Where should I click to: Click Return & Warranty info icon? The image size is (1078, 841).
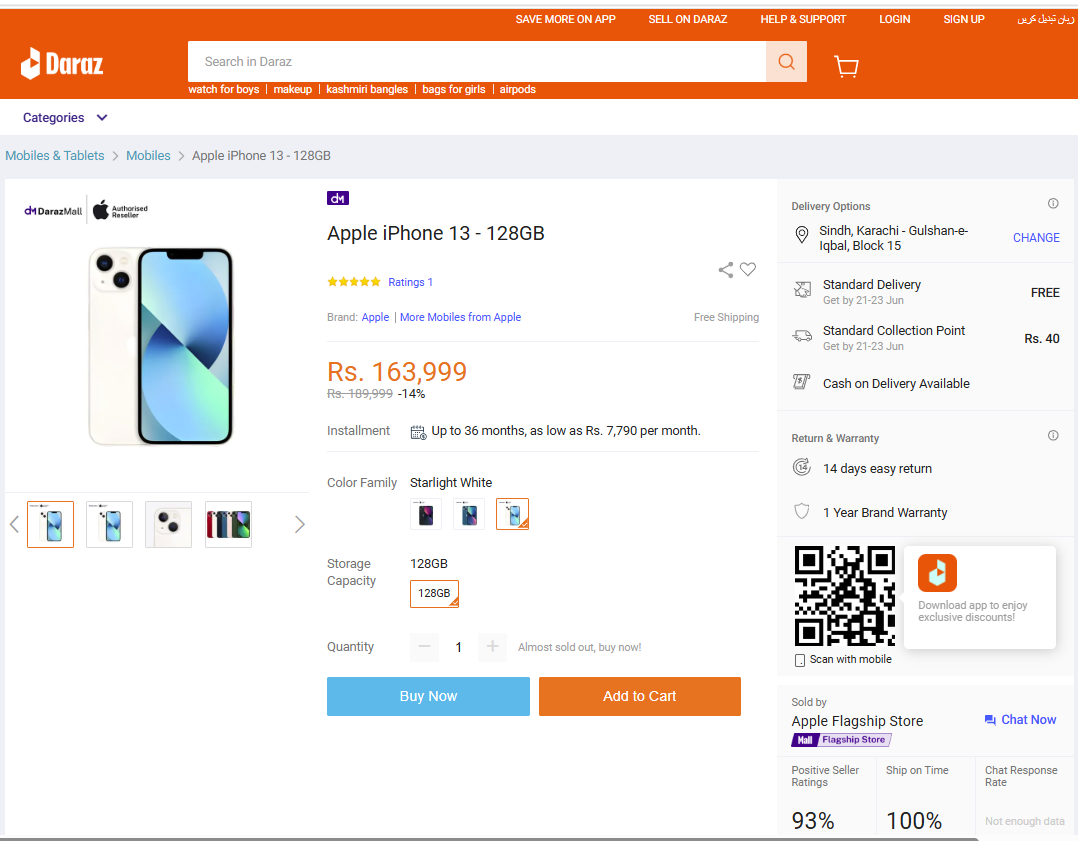click(1053, 435)
